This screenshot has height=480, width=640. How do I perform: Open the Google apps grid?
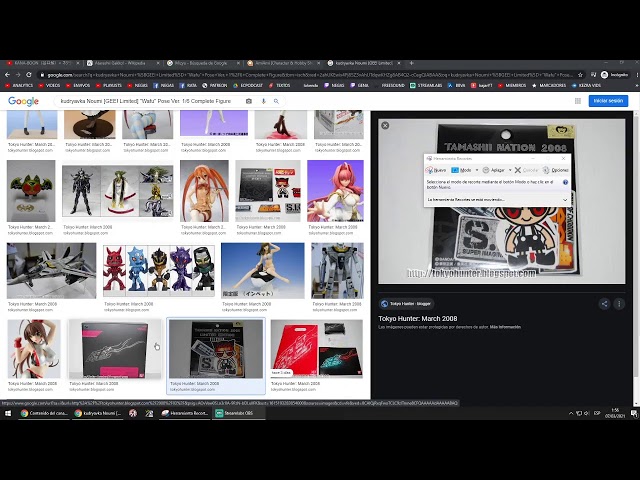(578, 101)
